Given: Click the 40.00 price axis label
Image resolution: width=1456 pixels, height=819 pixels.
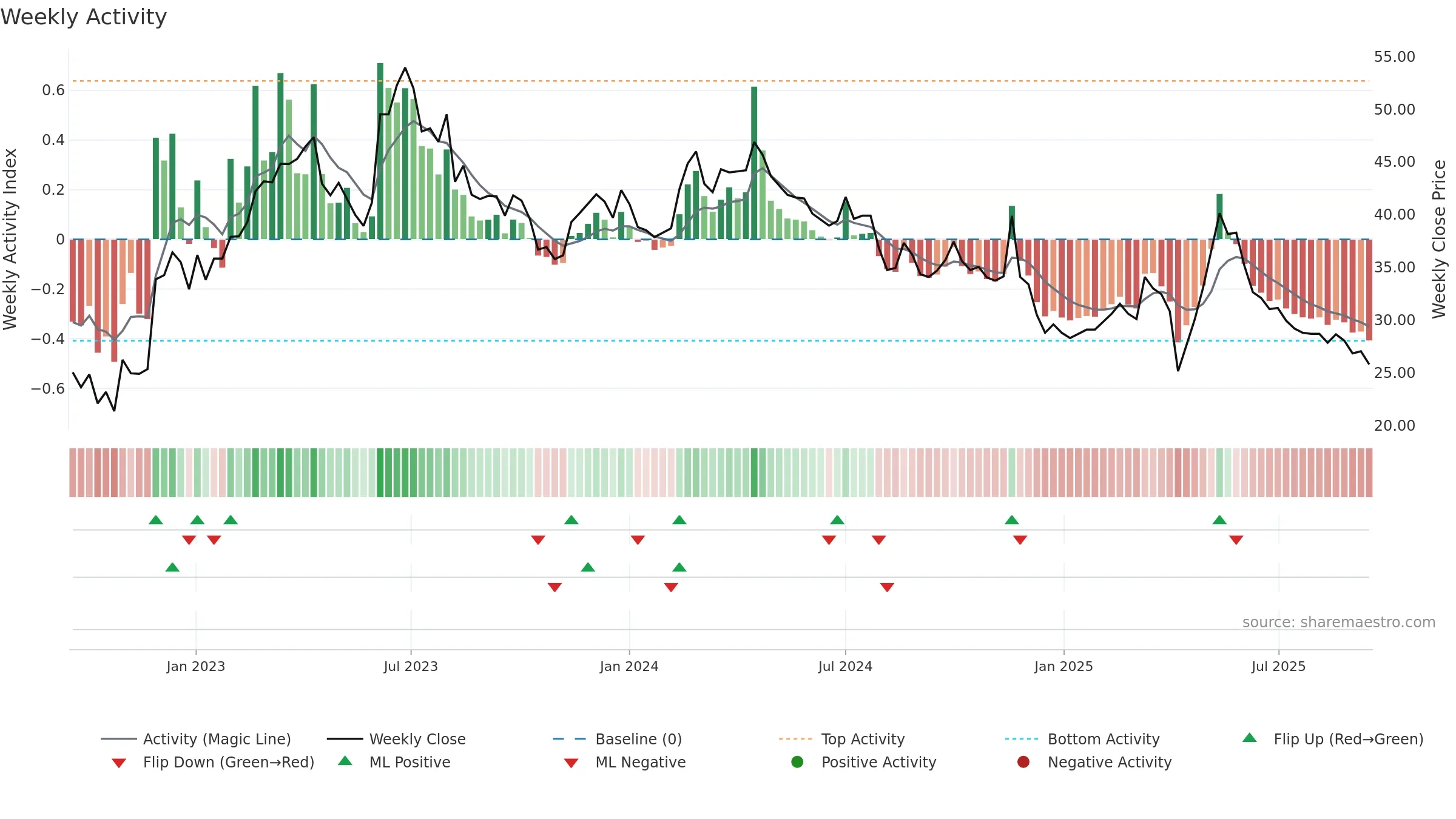Looking at the screenshot, I should point(1395,215).
